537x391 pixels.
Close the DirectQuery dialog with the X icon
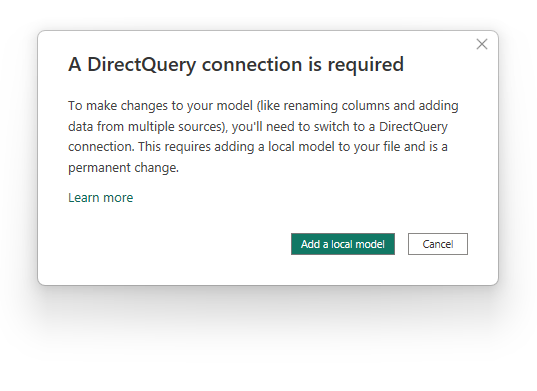pos(482,44)
